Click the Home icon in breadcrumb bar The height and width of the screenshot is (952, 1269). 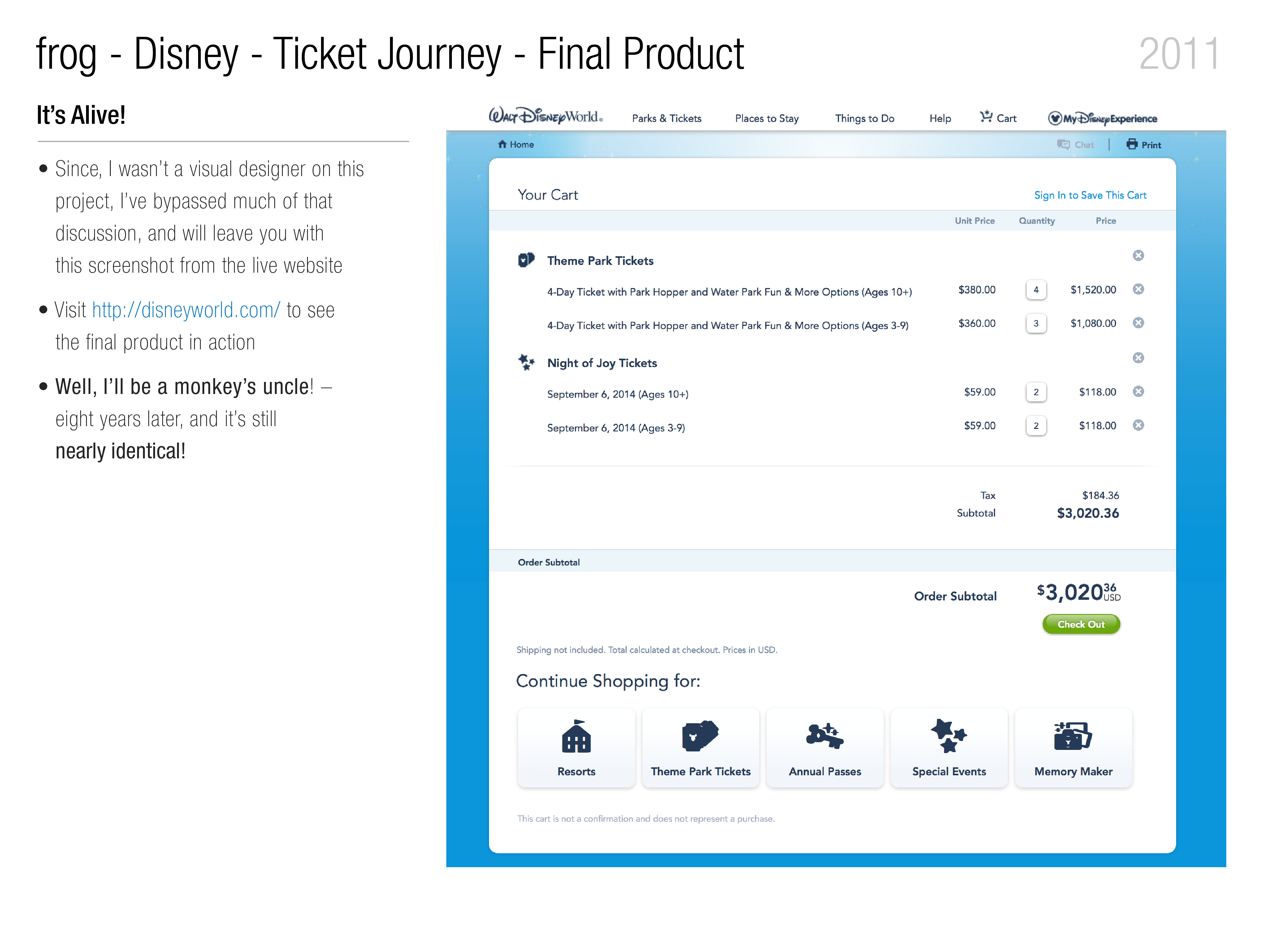(502, 145)
